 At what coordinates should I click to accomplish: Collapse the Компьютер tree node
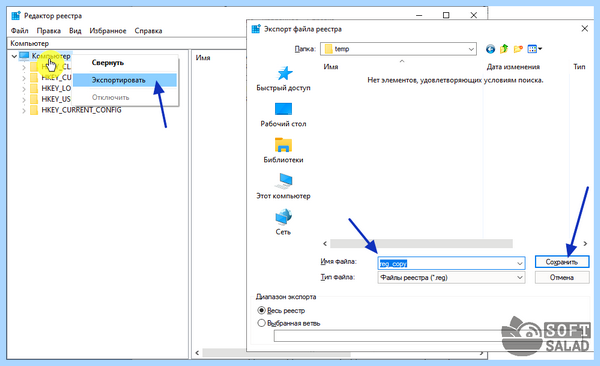coord(14,56)
